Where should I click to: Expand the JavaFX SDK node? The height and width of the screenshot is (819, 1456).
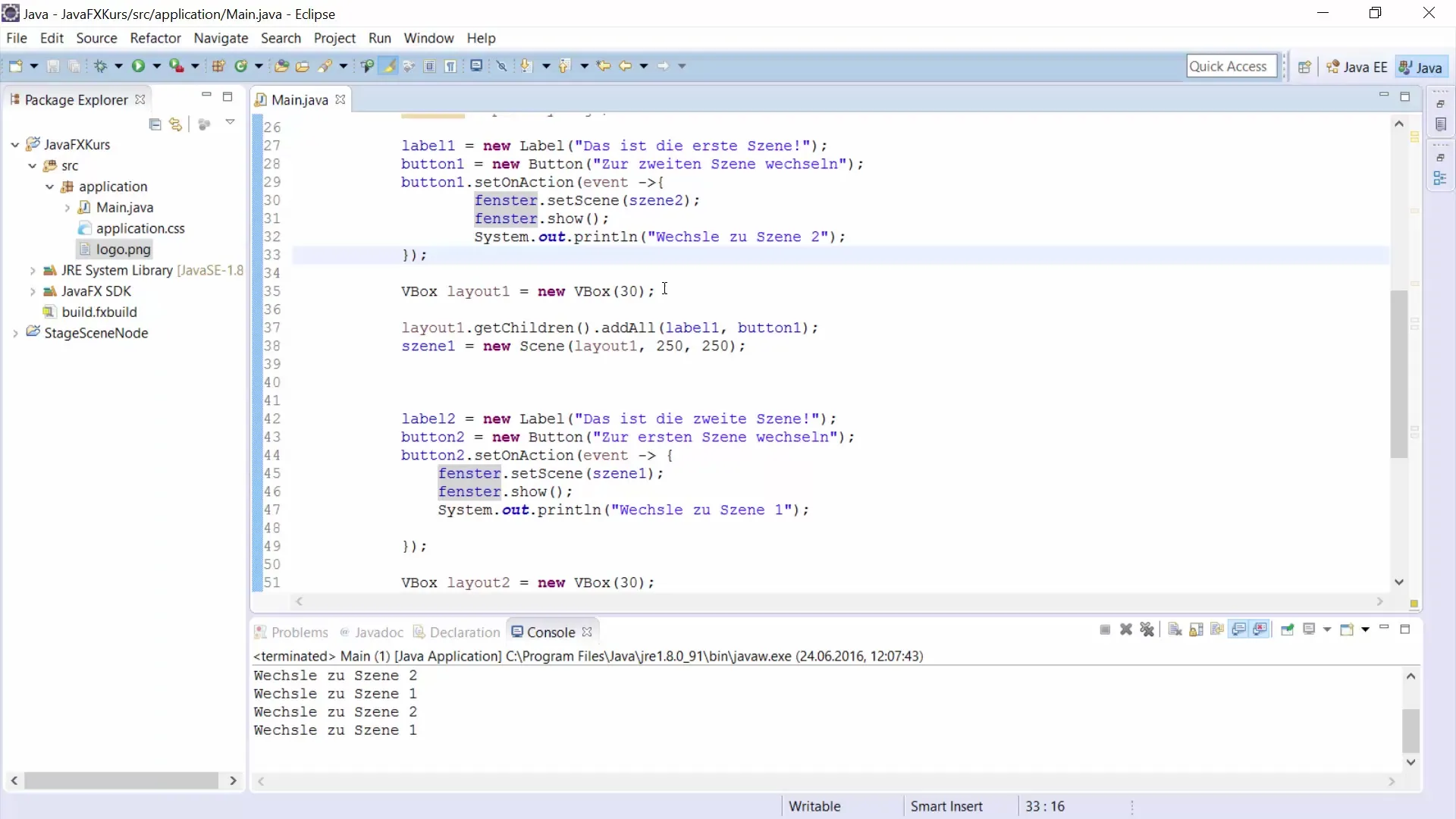pyautogui.click(x=32, y=291)
